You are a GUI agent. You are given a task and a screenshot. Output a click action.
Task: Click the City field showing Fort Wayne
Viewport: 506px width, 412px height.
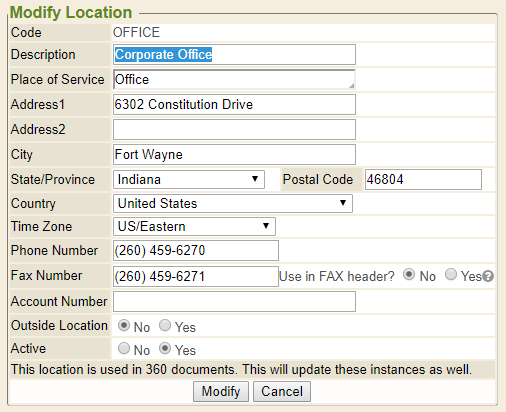(x=234, y=154)
